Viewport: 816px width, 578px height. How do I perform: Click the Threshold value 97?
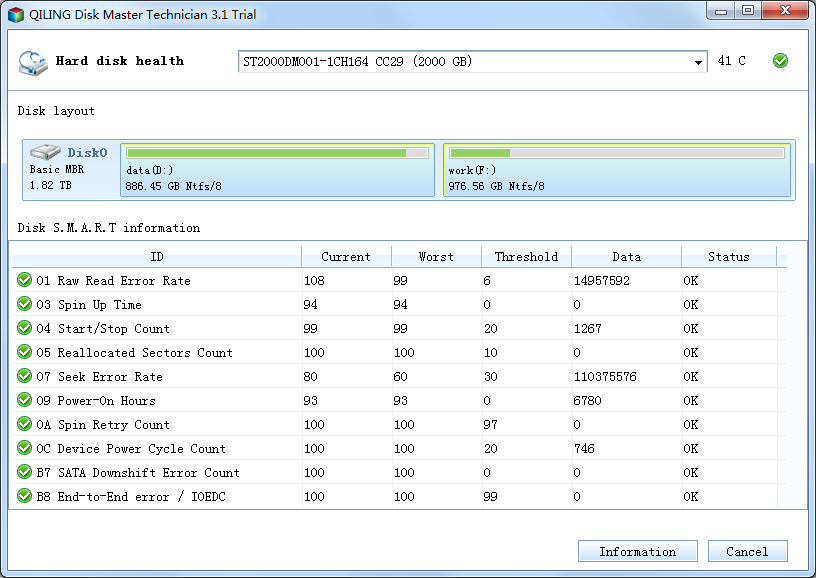point(490,425)
